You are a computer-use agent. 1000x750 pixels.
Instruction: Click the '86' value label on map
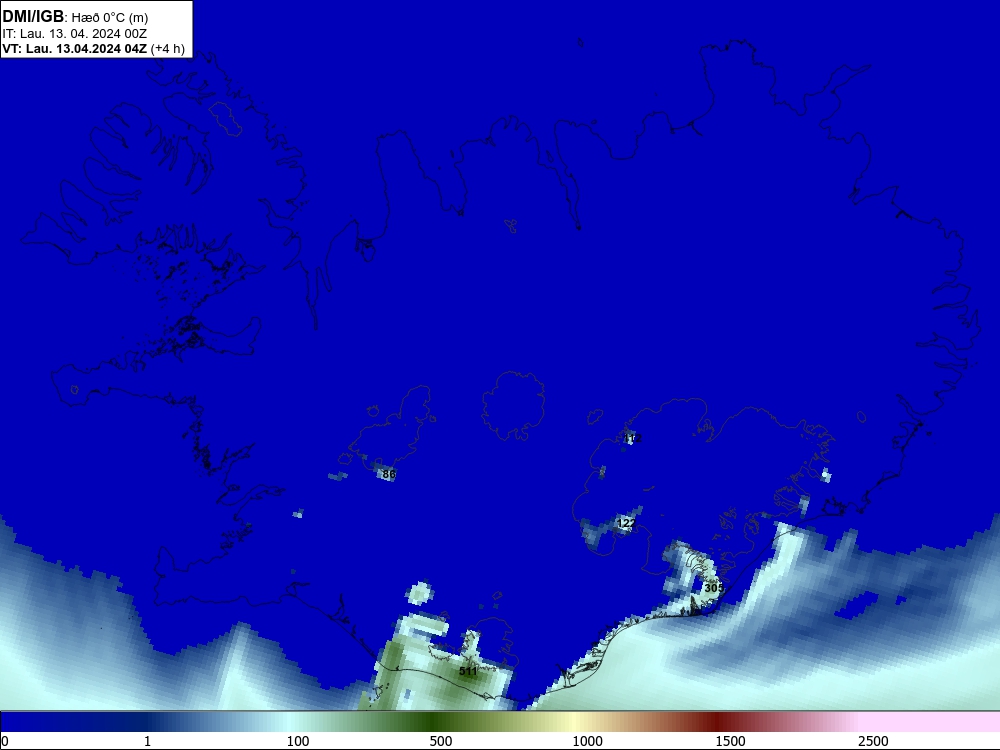[389, 474]
